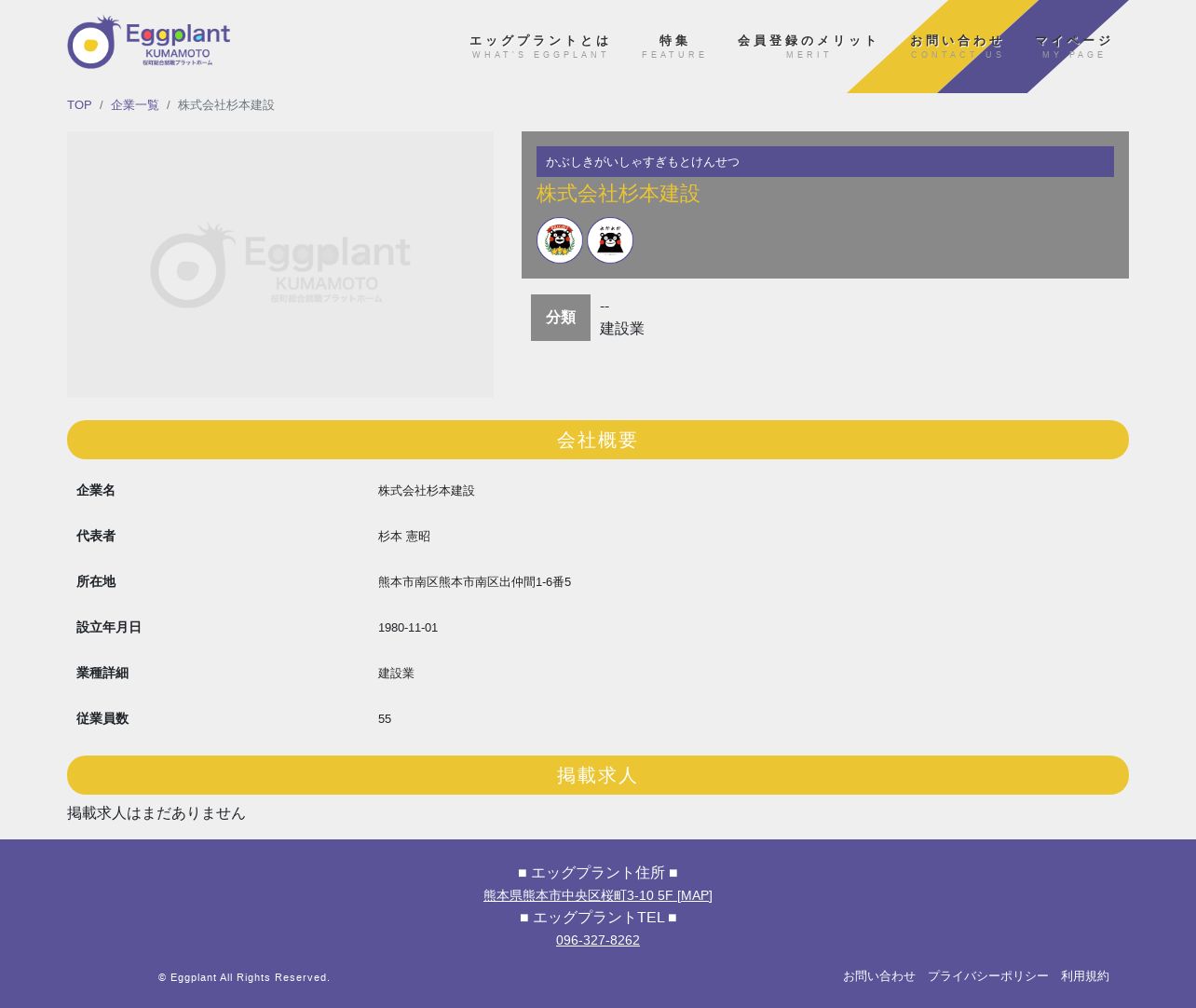Viewport: 1196px width, 1008px height.
Task: Go to 企業一覧 breadcrumb link
Action: point(135,105)
